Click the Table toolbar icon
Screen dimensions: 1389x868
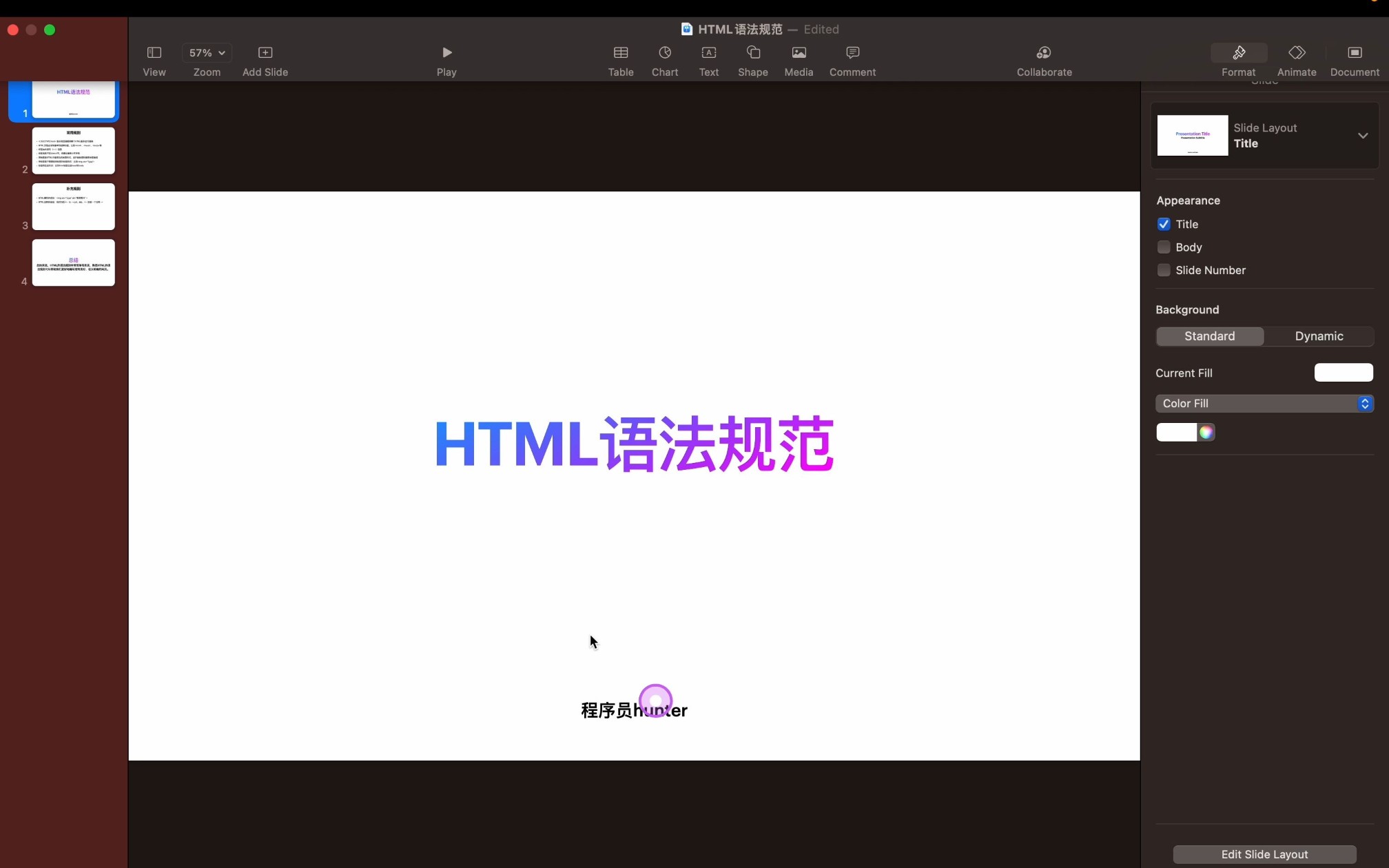point(620,53)
